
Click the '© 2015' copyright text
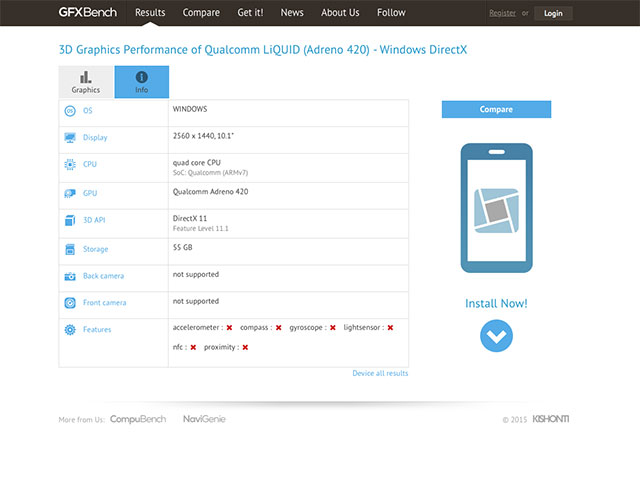[515, 420]
